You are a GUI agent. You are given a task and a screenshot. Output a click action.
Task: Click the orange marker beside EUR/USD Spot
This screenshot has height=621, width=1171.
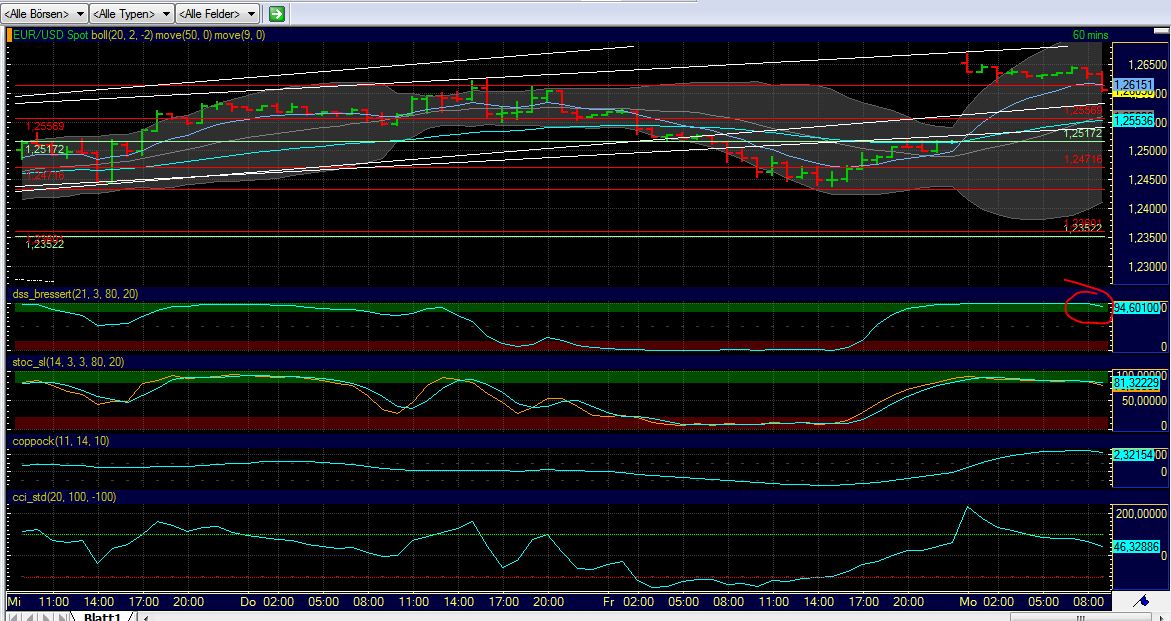pyautogui.click(x=10, y=34)
